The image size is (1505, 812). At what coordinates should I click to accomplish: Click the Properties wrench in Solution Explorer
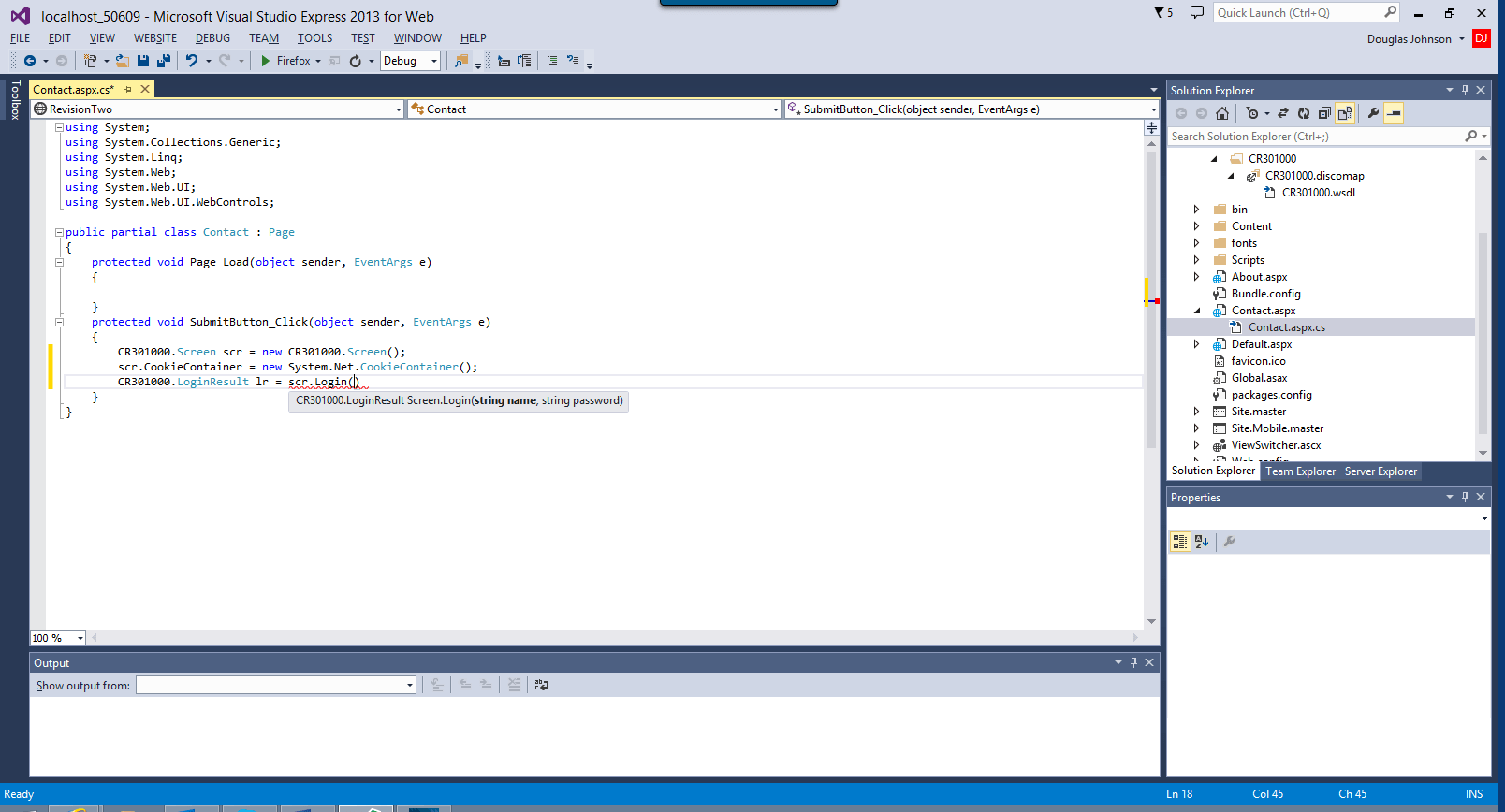point(1373,113)
